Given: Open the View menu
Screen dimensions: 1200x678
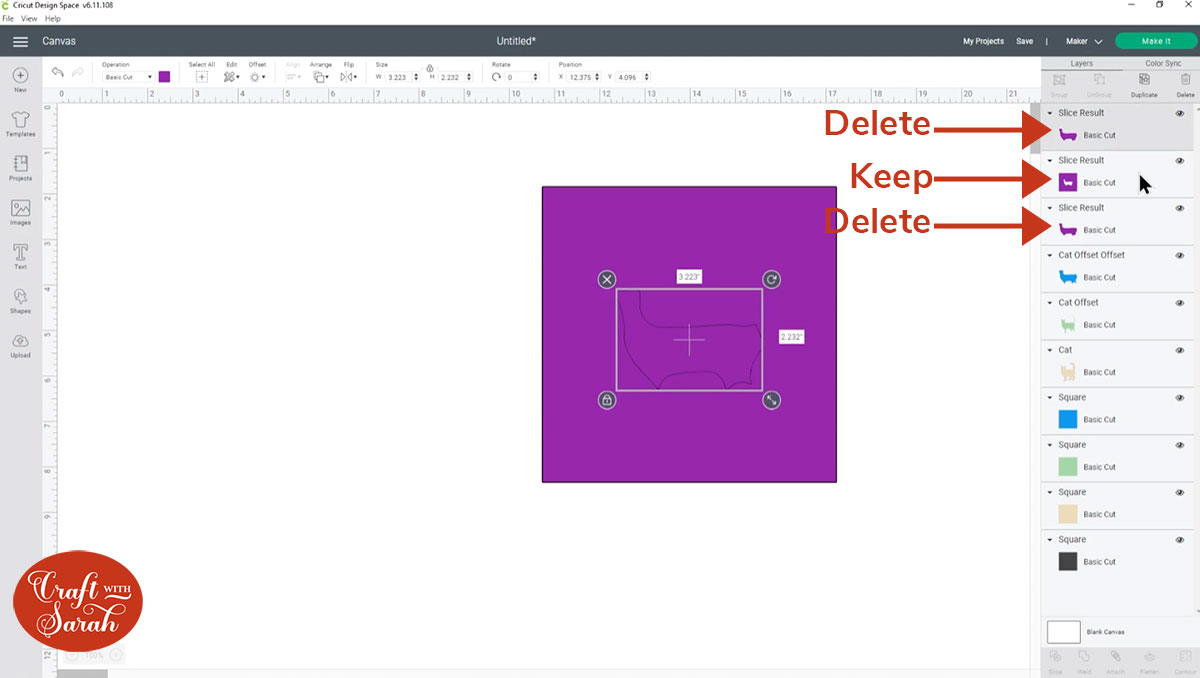Looking at the screenshot, I should tap(29, 18).
